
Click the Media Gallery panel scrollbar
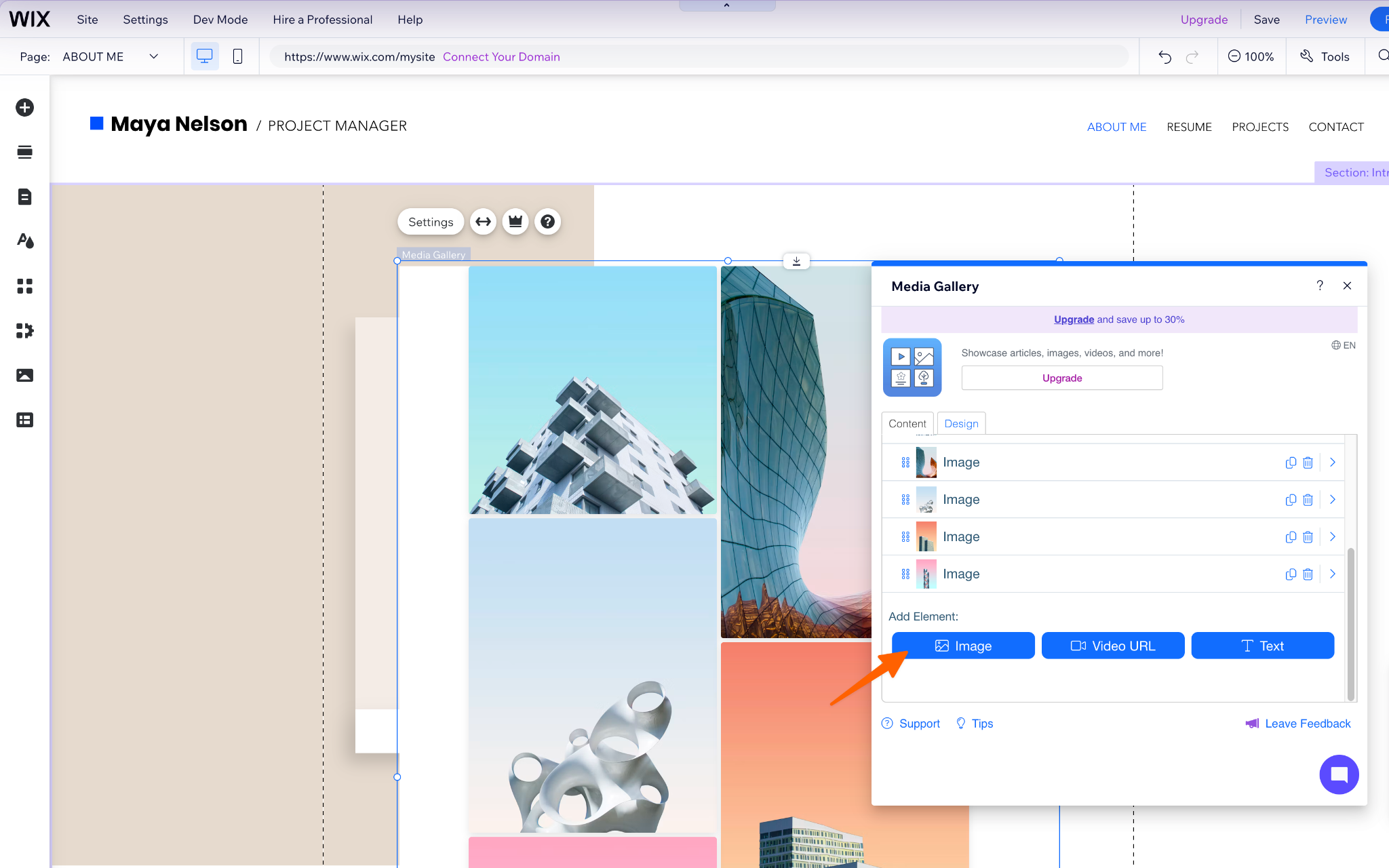1350,624
